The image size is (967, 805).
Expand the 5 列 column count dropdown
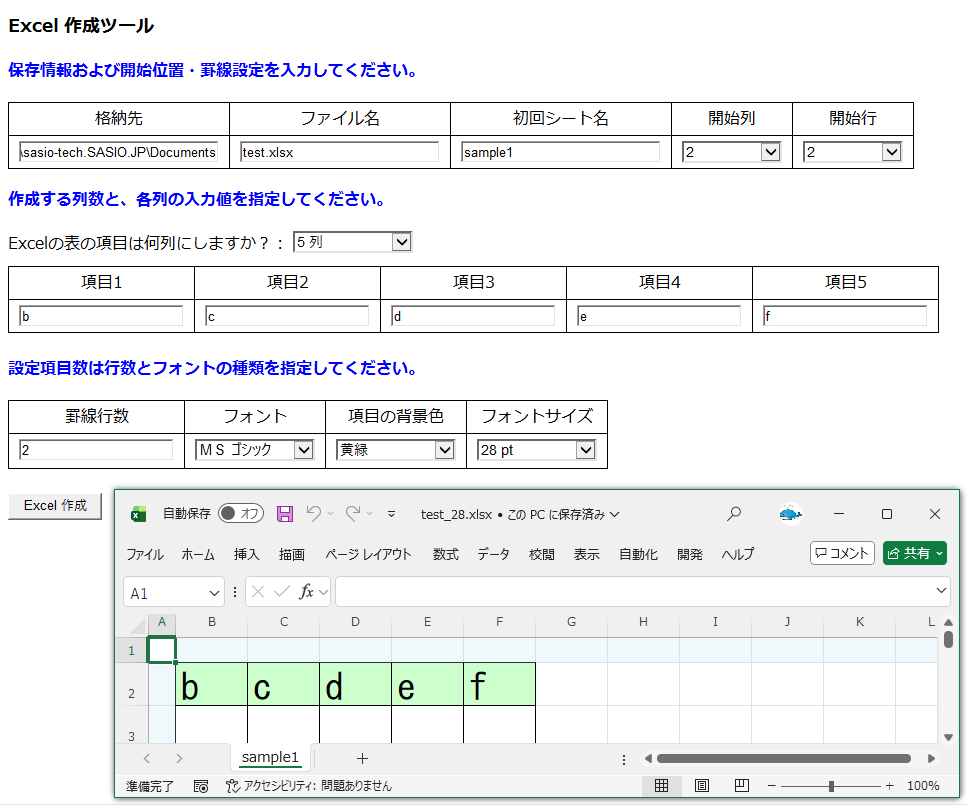352,242
